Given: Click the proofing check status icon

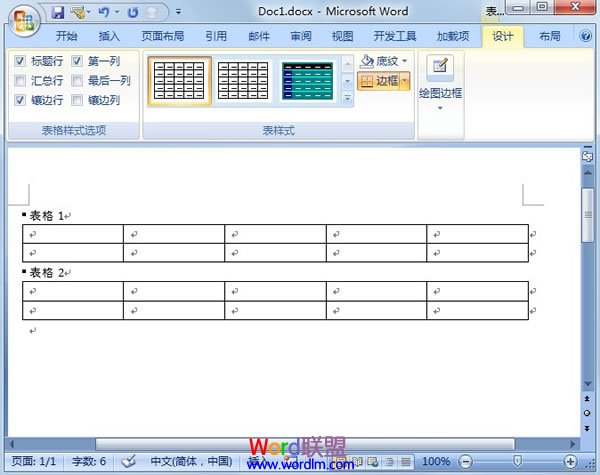Looking at the screenshot, I should (129, 462).
